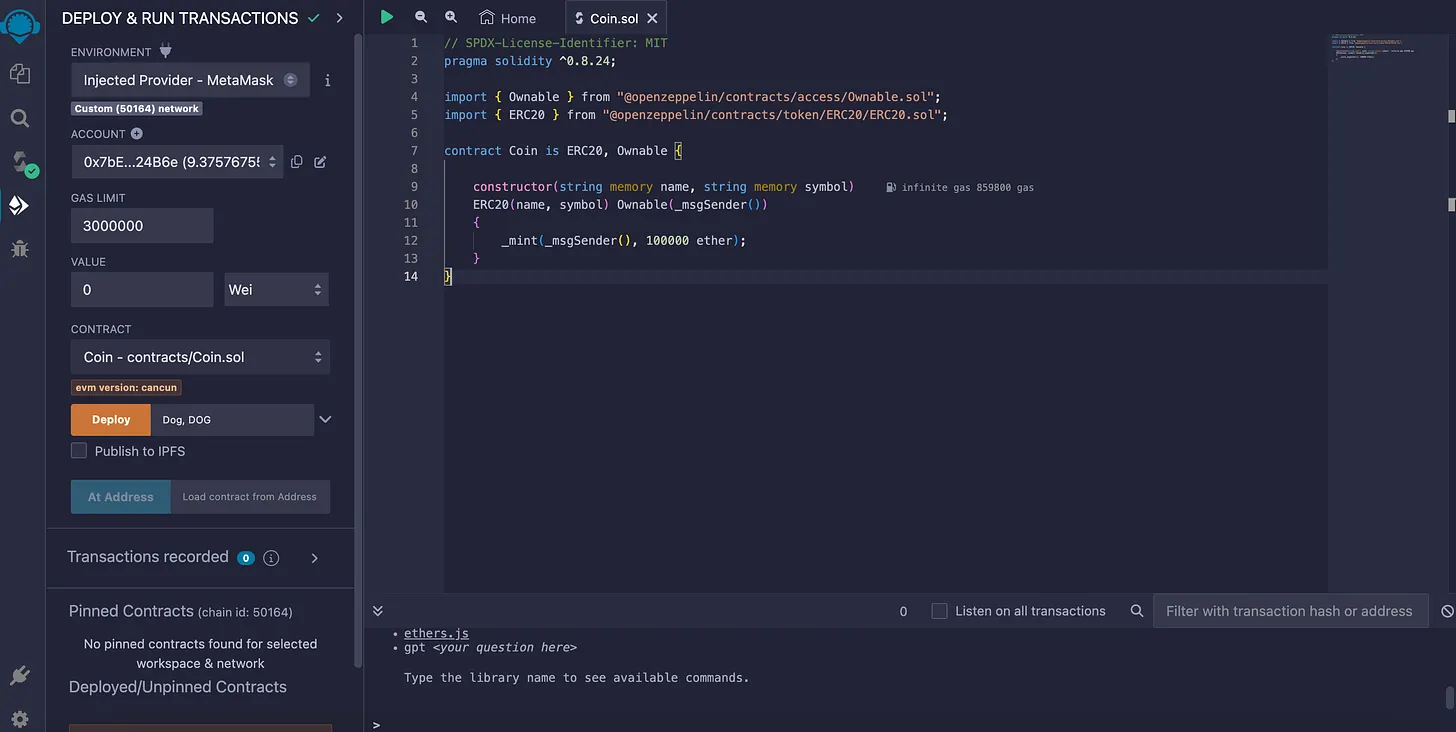The image size is (1456, 732).
Task: Click the Gas Limit input field
Action: click(x=142, y=226)
